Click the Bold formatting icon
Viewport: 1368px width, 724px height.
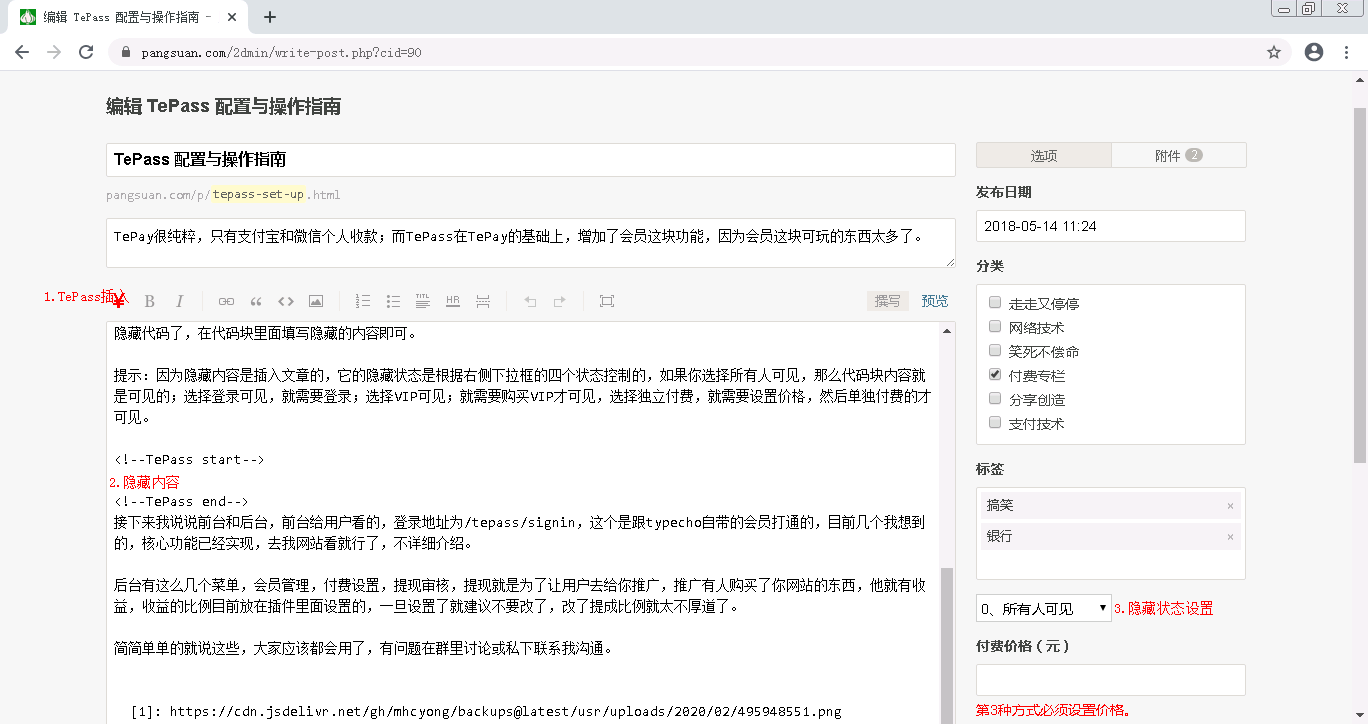[x=150, y=301]
